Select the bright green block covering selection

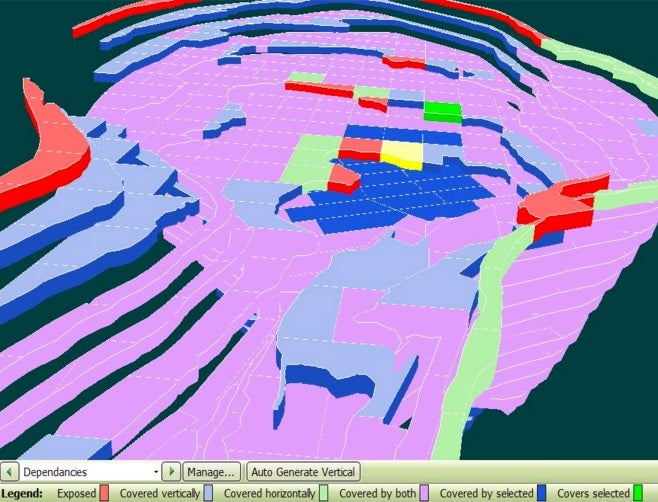point(443,112)
